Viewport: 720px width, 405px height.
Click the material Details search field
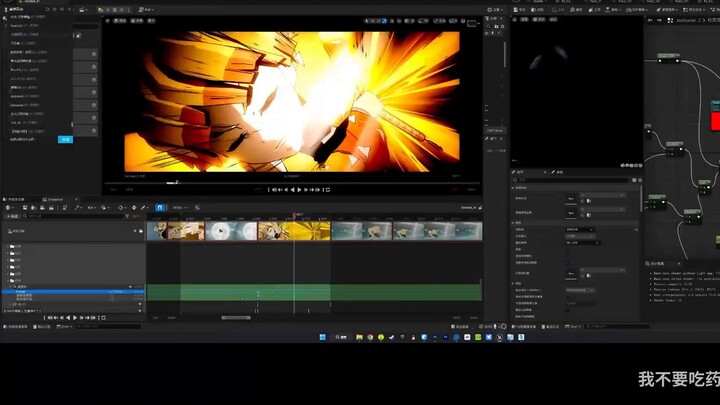571,180
